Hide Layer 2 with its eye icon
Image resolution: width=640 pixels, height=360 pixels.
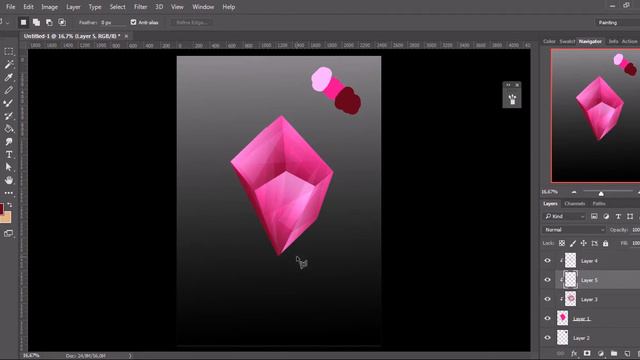coord(548,338)
